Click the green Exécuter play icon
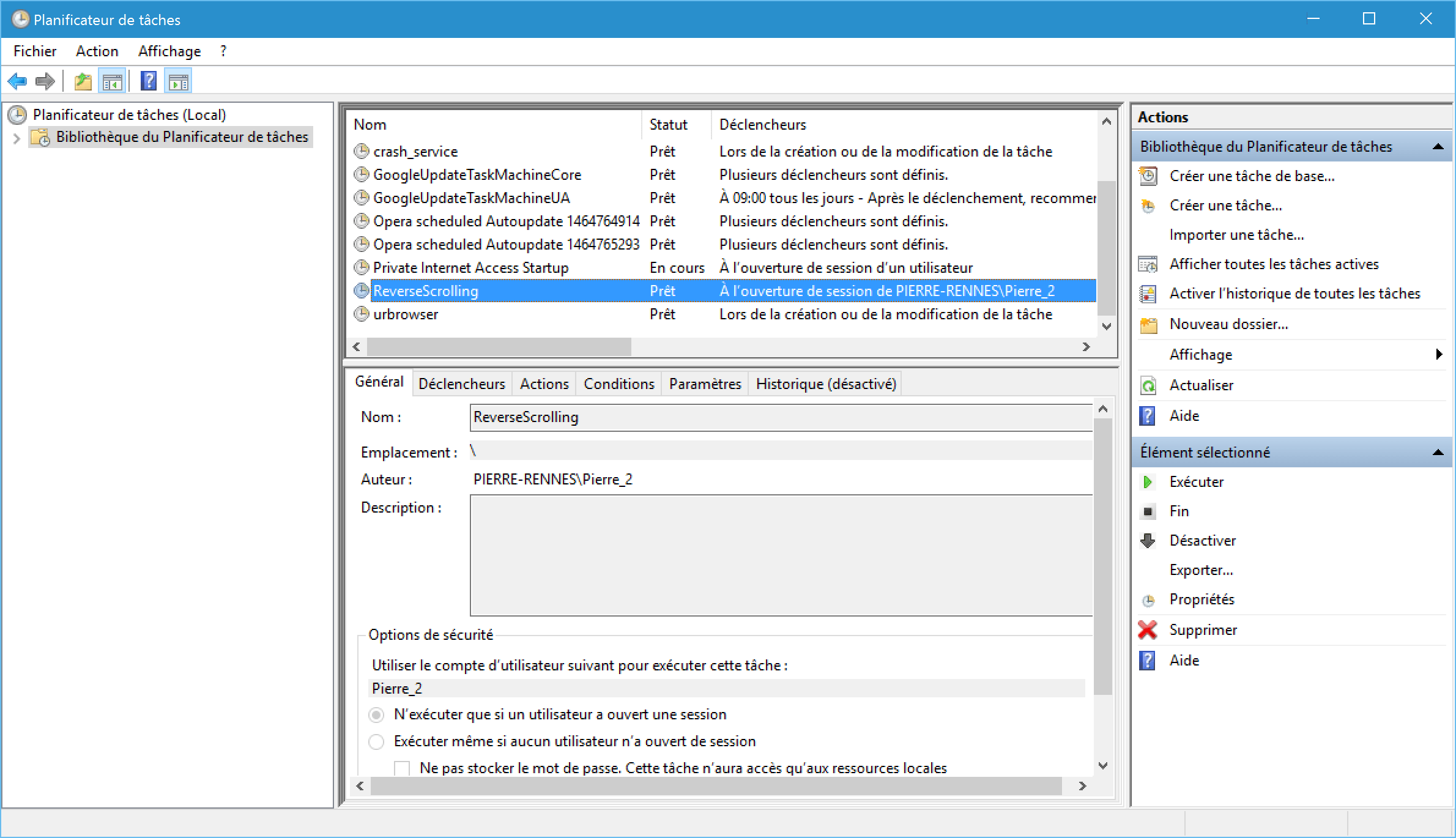The image size is (1456, 838). point(1148,482)
